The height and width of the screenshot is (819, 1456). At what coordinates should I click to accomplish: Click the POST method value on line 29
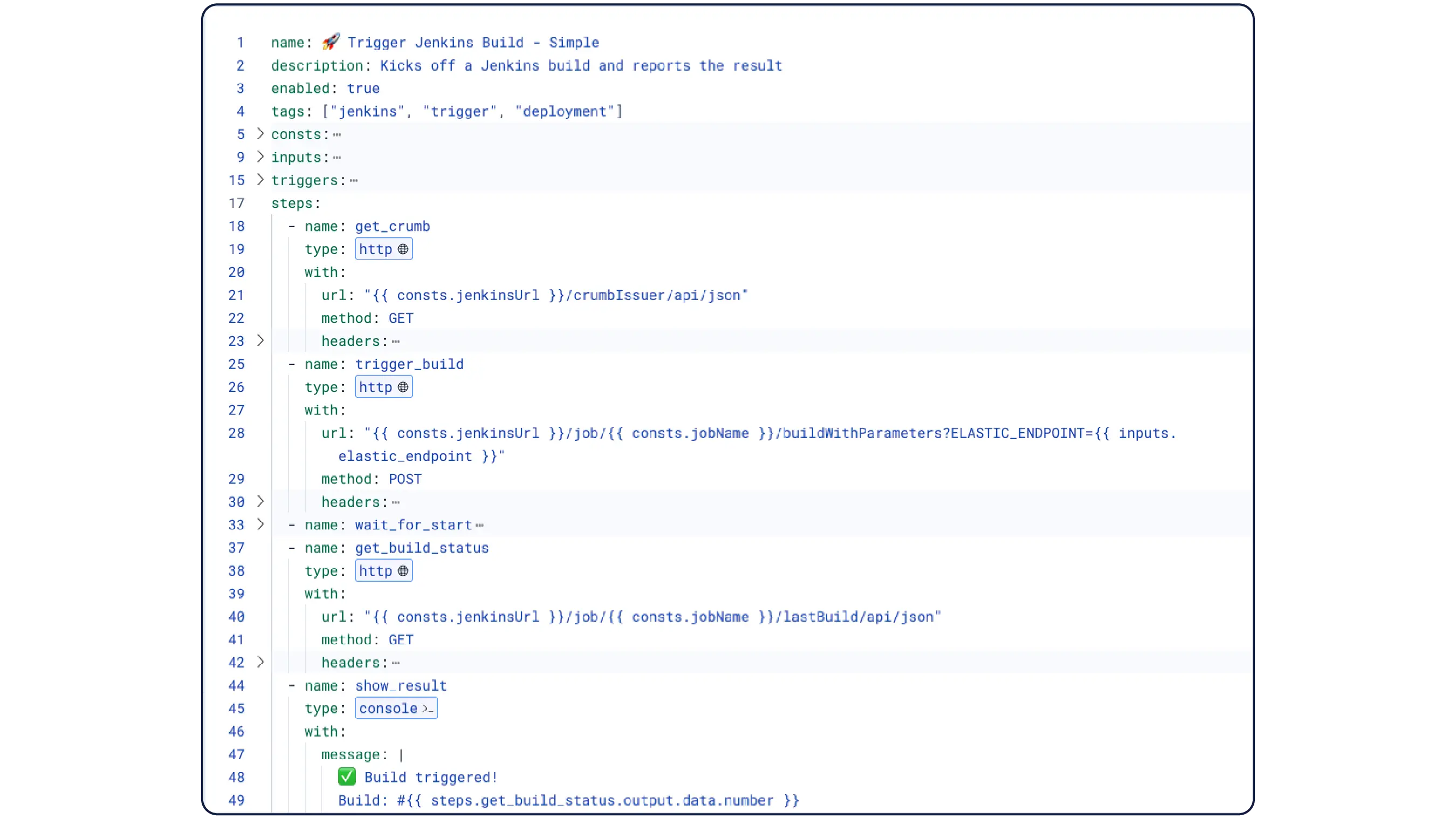[x=404, y=479]
